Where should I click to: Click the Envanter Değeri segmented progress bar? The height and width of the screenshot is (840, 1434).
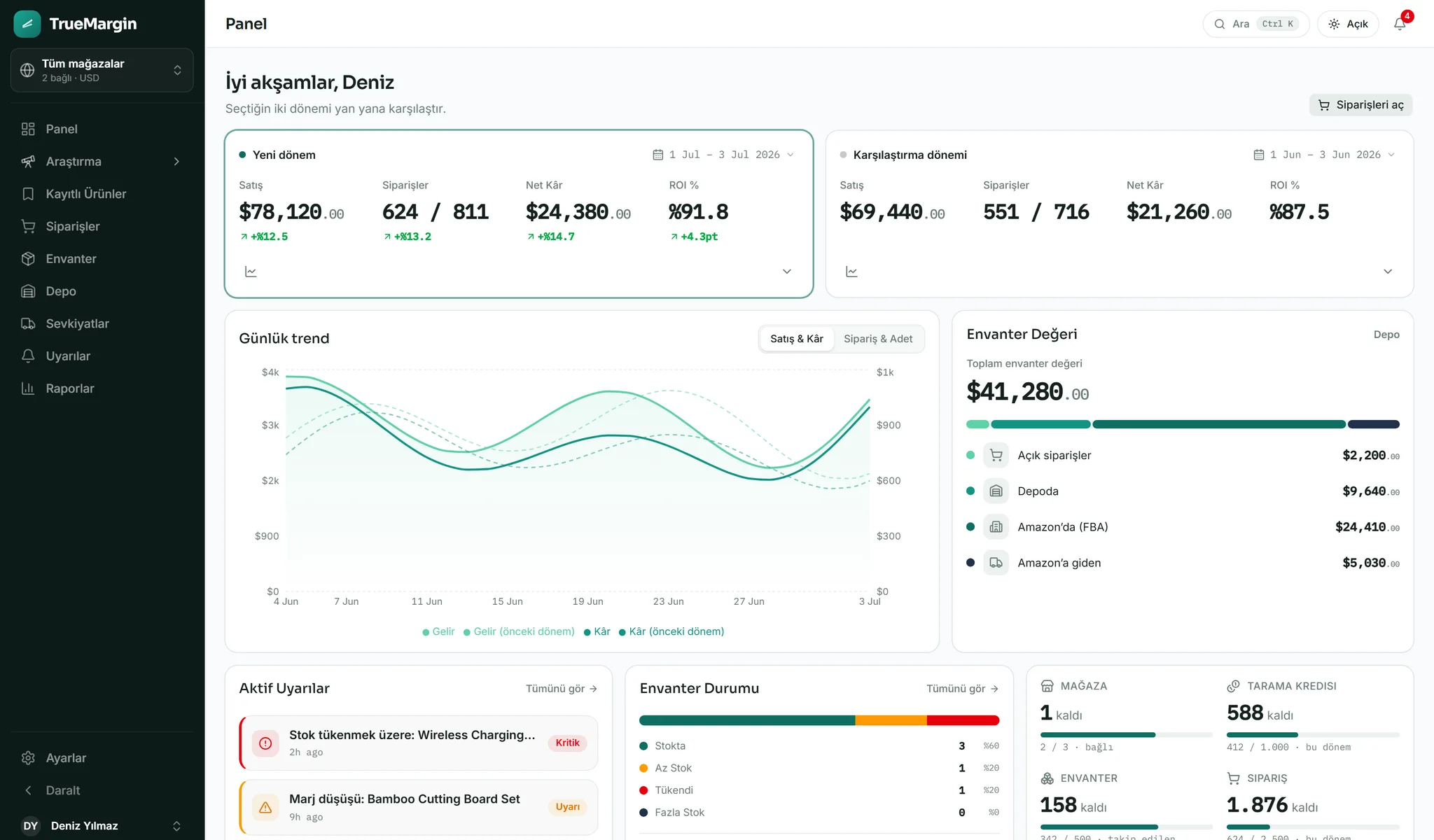point(1183,424)
